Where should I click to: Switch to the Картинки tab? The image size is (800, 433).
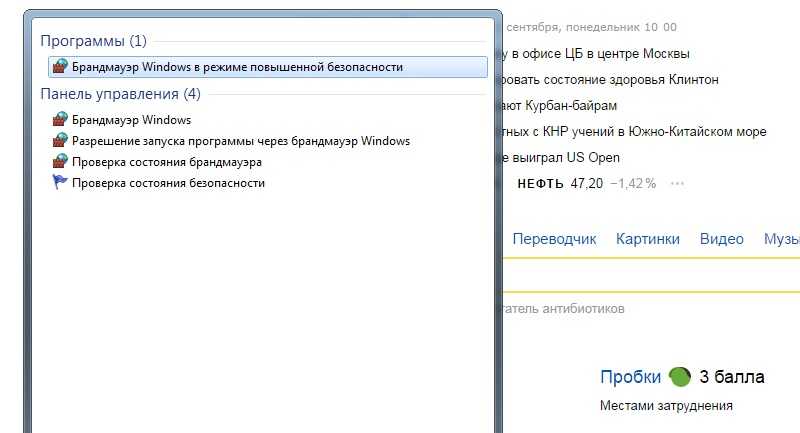647,239
